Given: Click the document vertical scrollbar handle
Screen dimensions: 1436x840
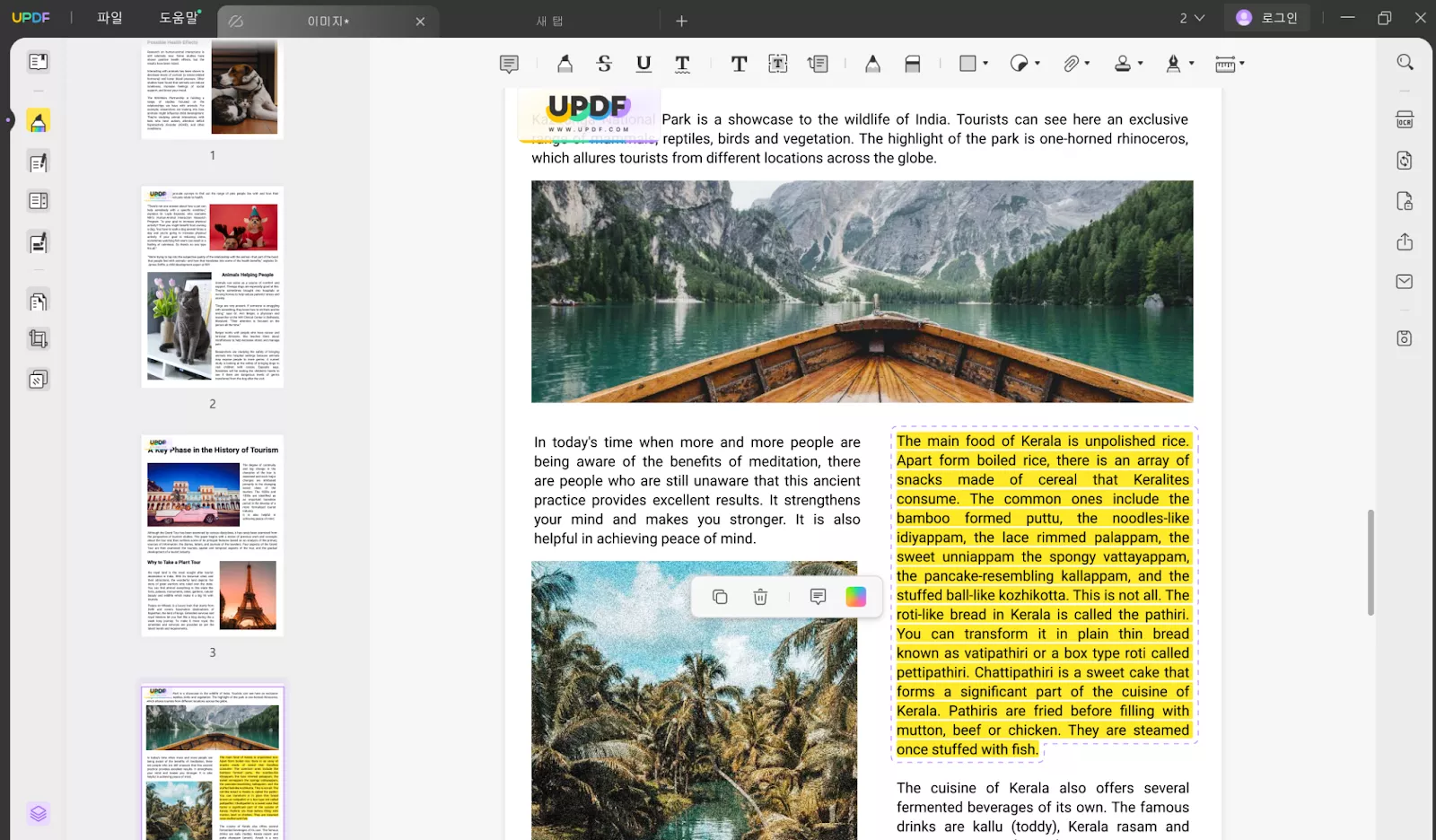Looking at the screenshot, I should coord(1370,563).
